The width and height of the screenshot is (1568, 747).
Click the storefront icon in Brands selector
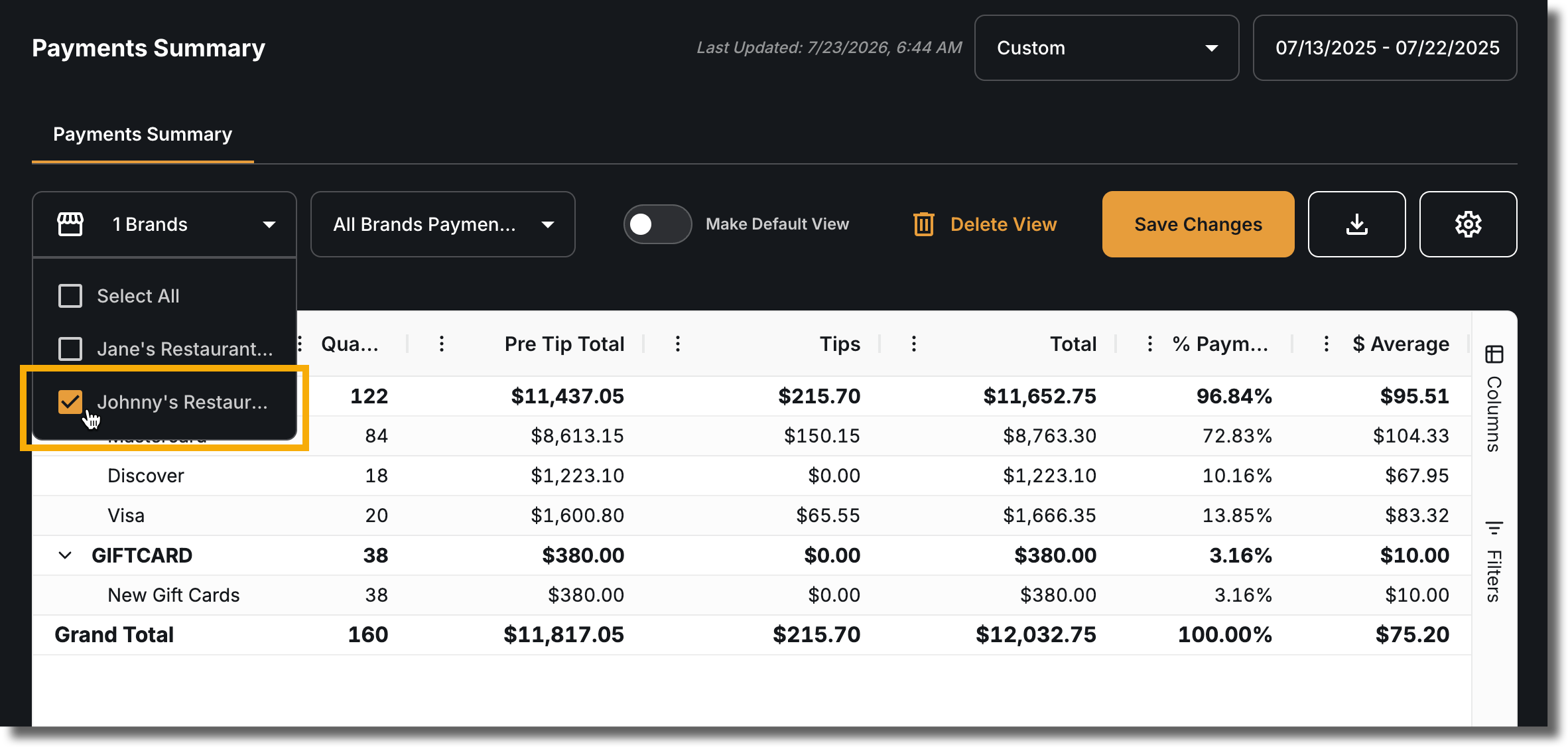click(70, 224)
